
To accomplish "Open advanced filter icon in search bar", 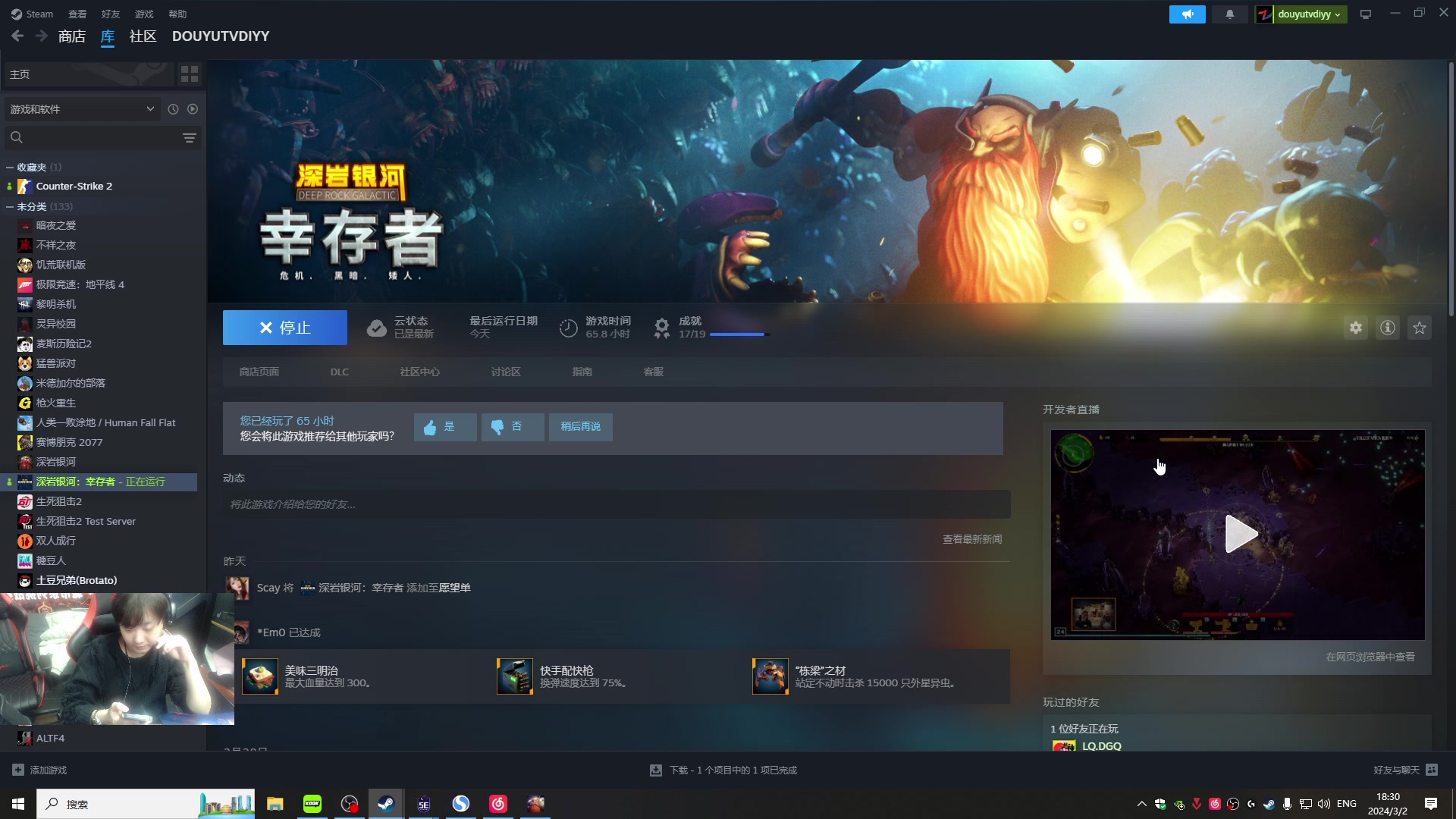I will coord(189,138).
